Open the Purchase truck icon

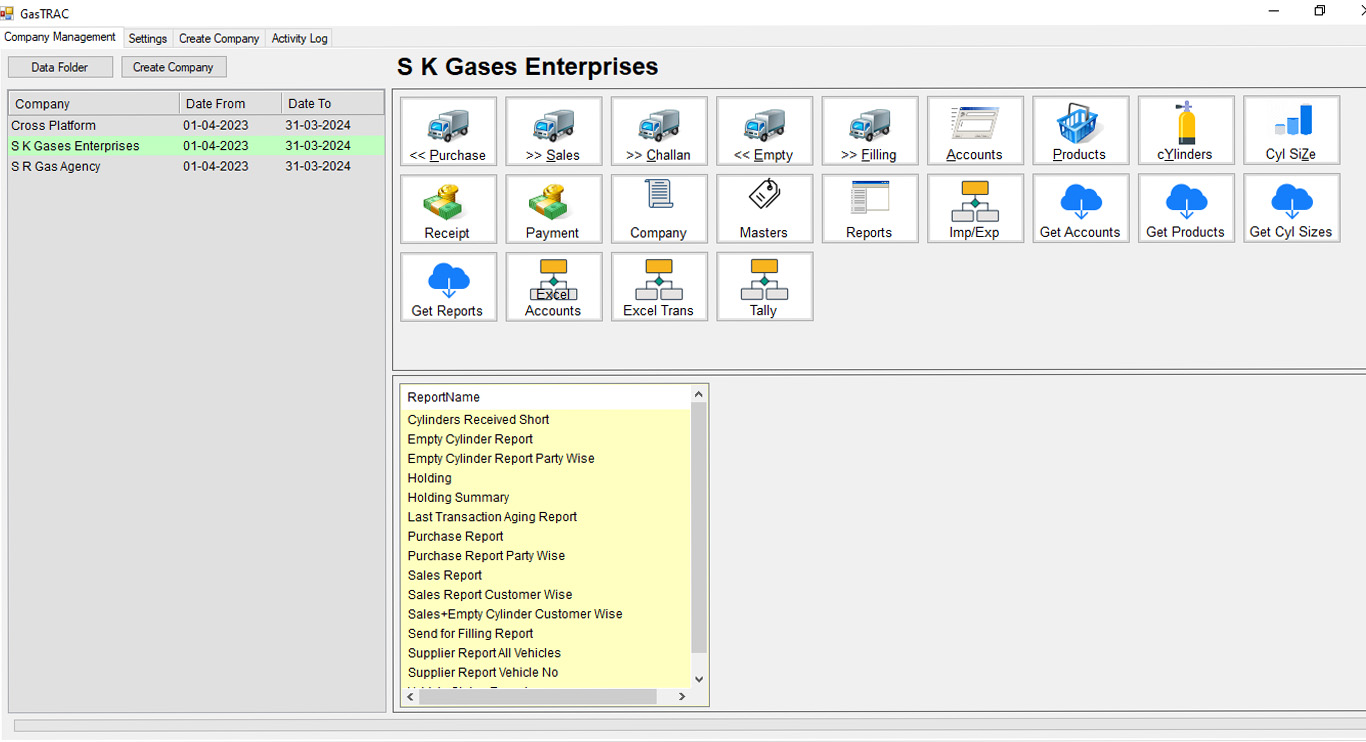448,131
